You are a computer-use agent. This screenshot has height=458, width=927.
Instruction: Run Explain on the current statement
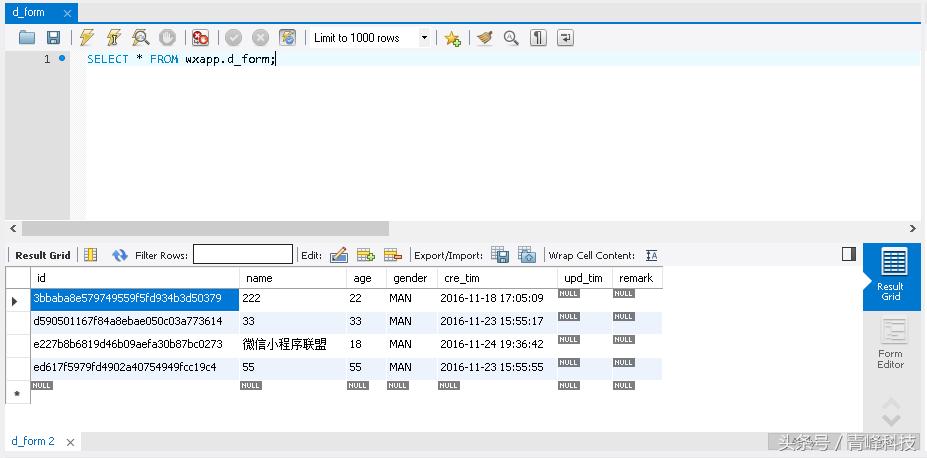[x=141, y=38]
